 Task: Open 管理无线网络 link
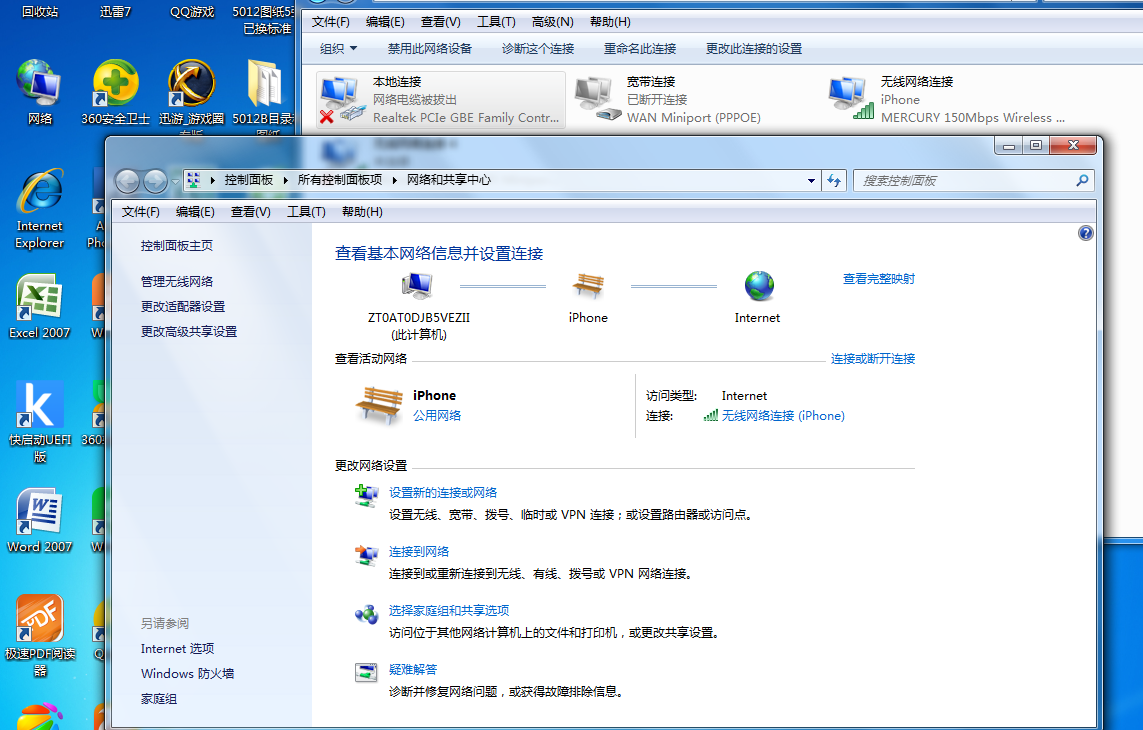tap(177, 281)
